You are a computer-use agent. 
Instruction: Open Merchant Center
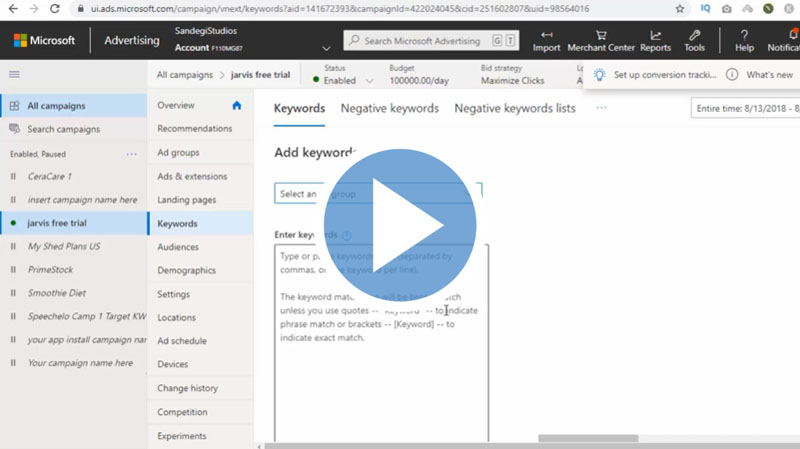coord(601,41)
